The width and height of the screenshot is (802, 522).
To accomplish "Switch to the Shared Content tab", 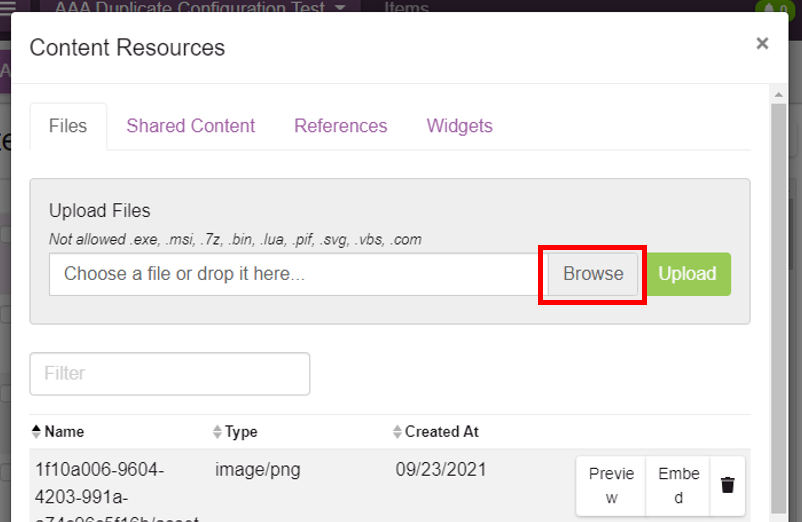I will pyautogui.click(x=190, y=126).
